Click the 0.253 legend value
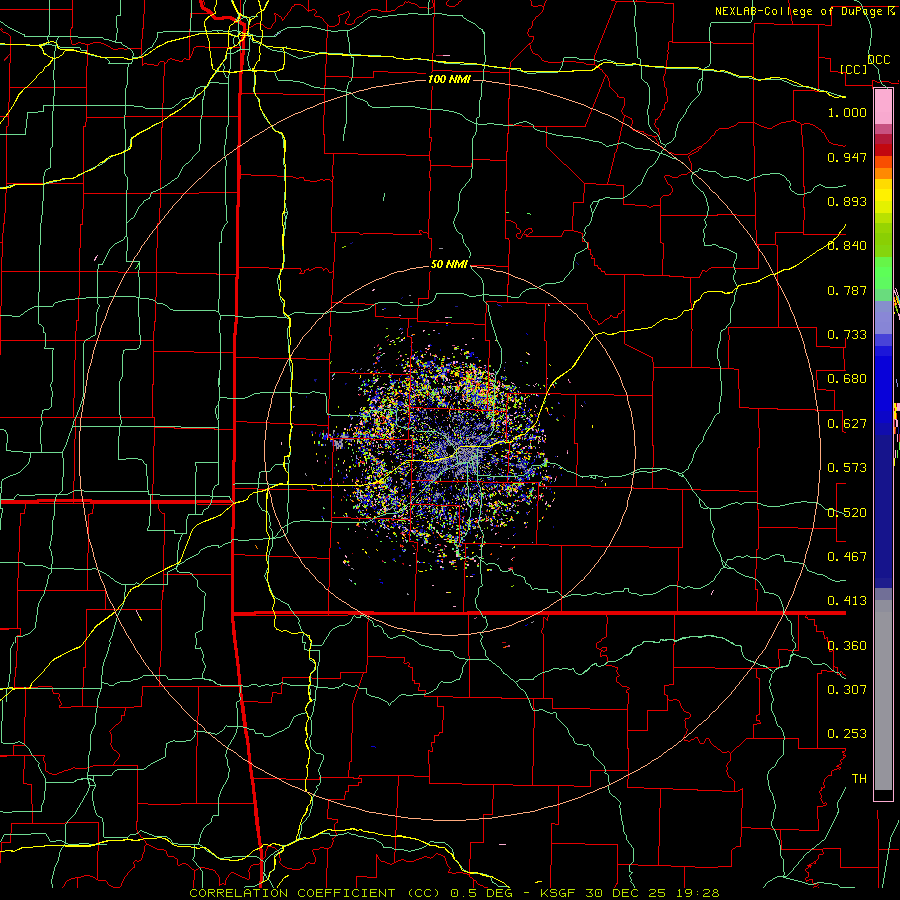900x900 pixels. pyautogui.click(x=847, y=734)
